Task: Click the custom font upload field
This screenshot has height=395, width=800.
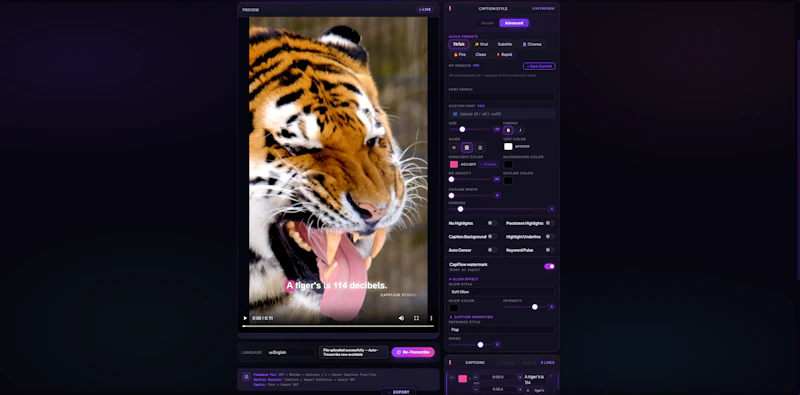Action: (502, 114)
